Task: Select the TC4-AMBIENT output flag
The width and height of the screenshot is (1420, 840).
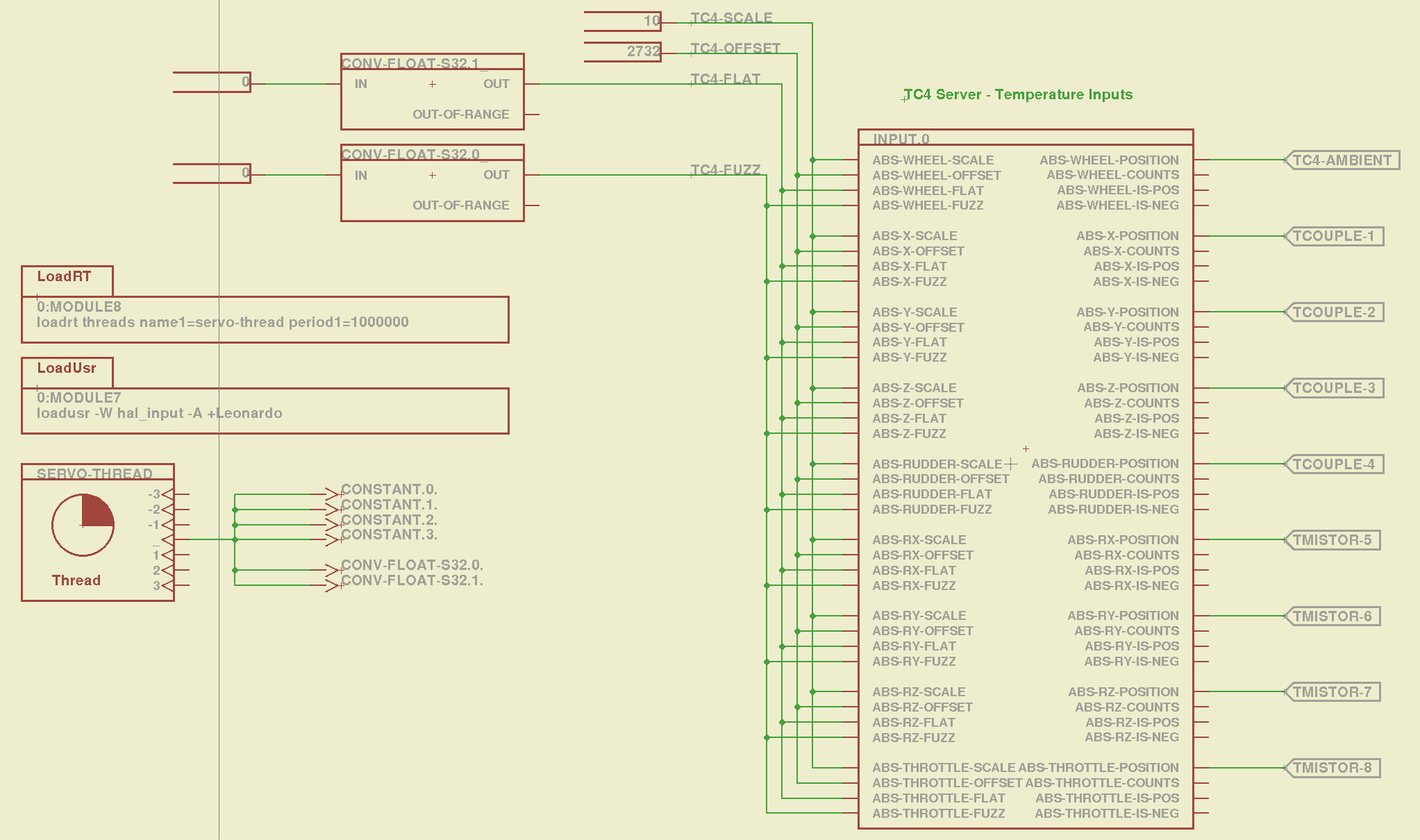Action: 1342,160
